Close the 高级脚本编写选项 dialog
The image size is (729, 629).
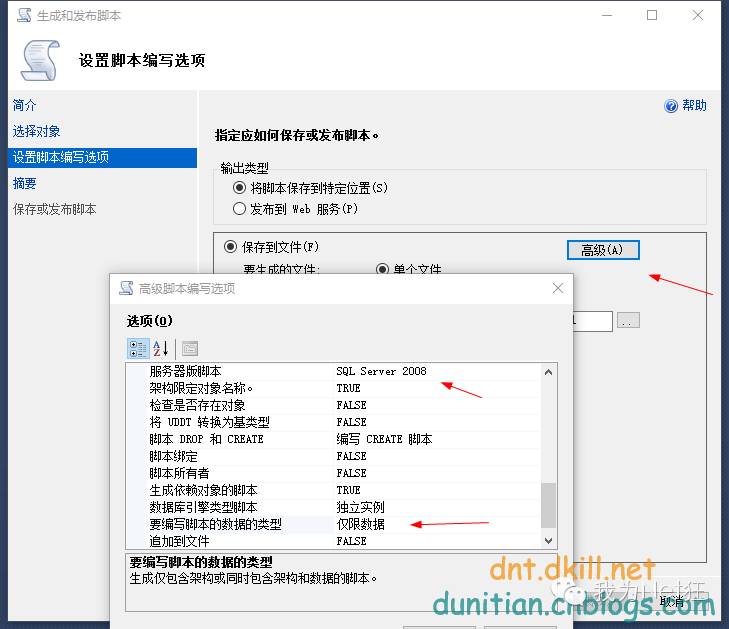click(558, 288)
